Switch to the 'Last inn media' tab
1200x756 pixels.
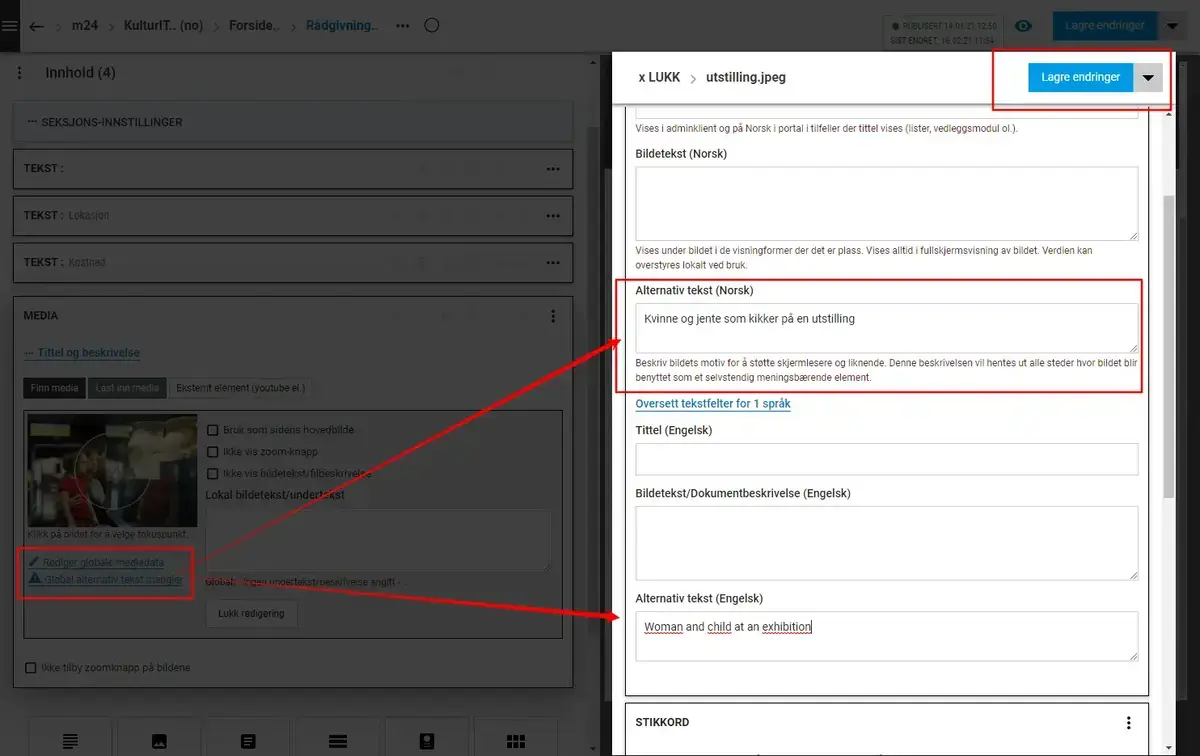click(127, 388)
